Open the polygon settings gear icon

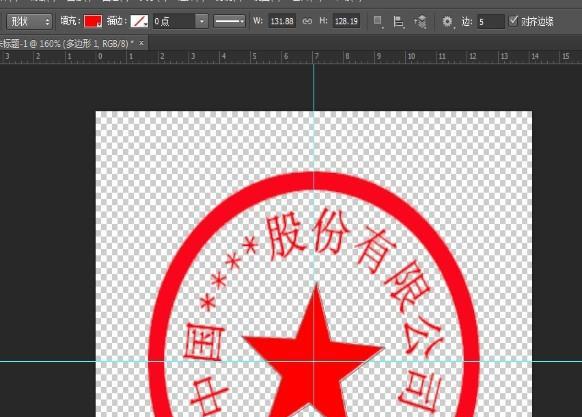[448, 22]
